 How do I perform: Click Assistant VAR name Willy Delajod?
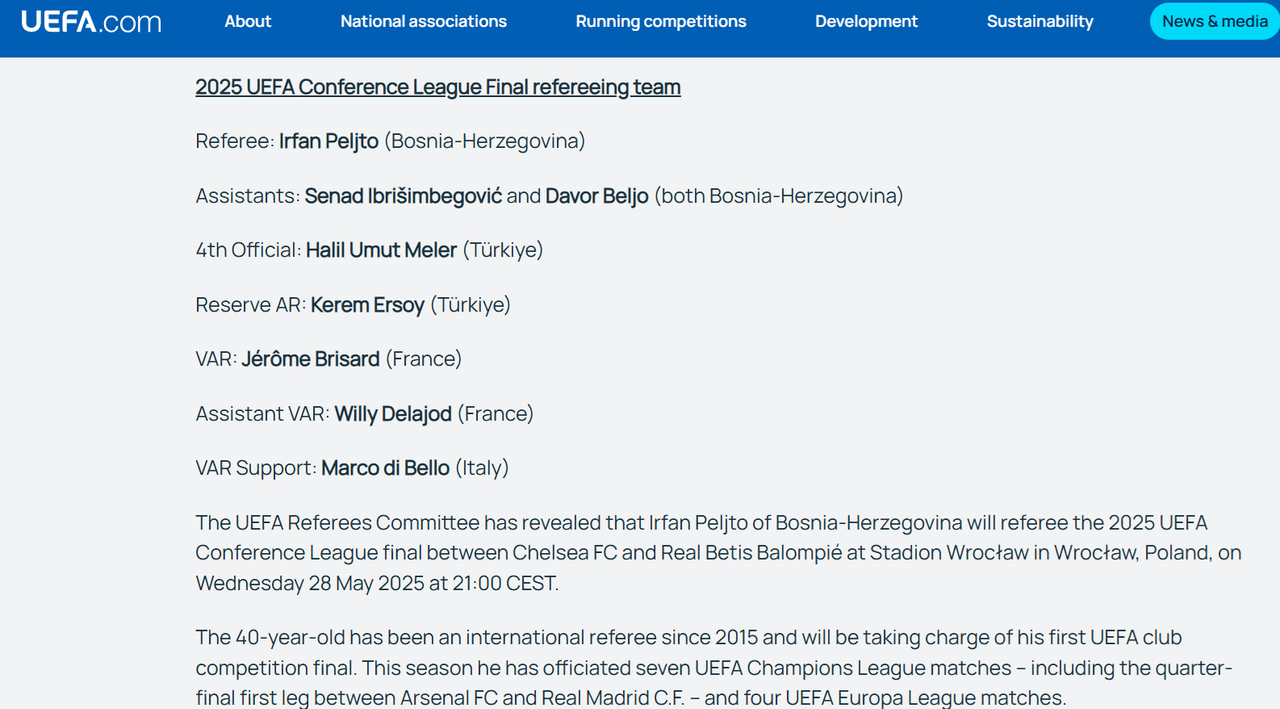click(393, 414)
